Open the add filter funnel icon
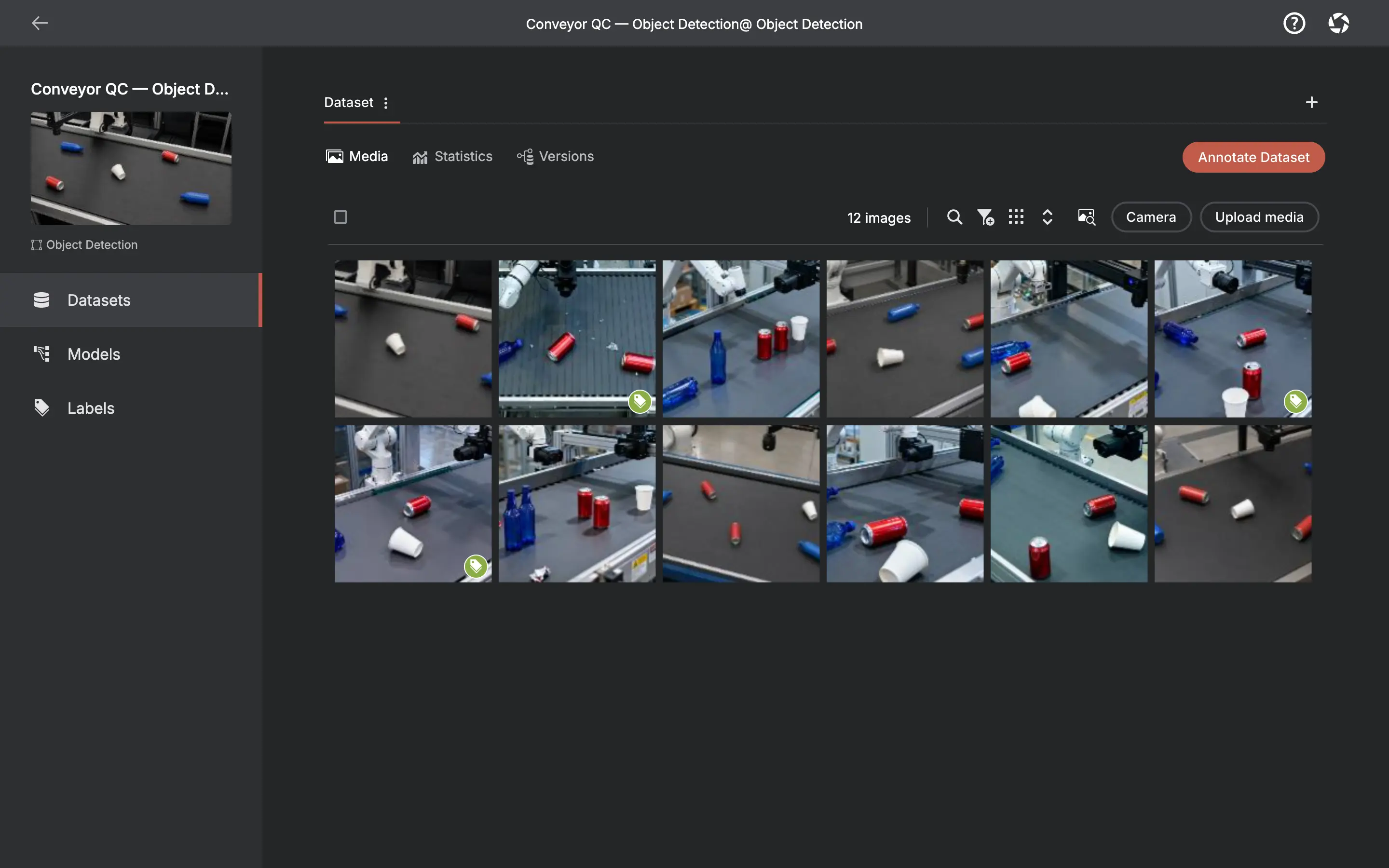 point(985,217)
